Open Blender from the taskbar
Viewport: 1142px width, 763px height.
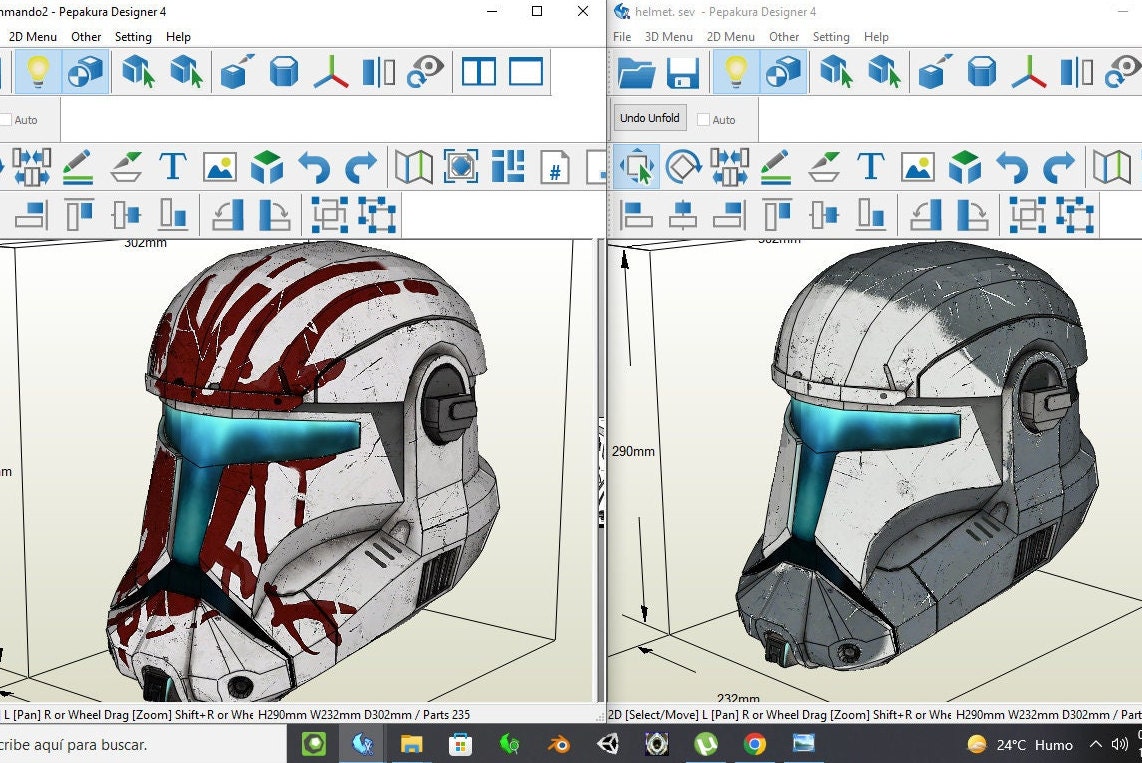pos(559,744)
